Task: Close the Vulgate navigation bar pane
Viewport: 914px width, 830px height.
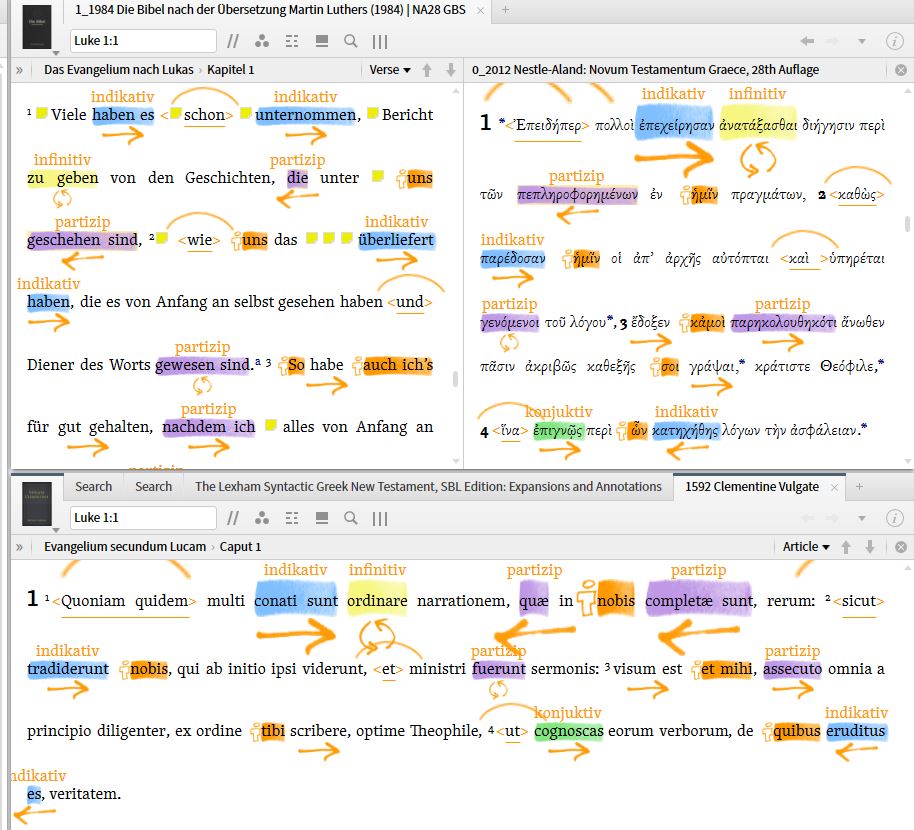Action: point(901,547)
